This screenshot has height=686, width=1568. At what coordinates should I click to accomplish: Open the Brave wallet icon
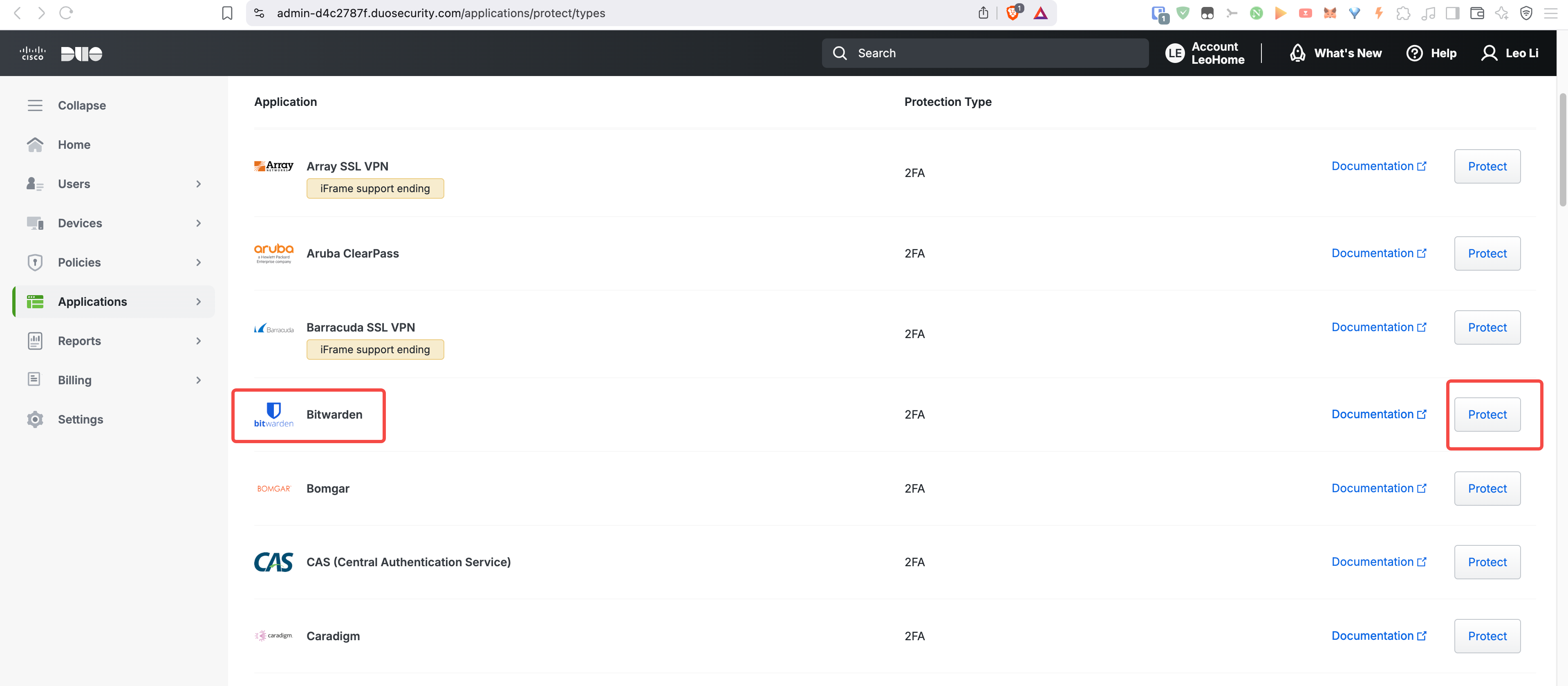[1477, 13]
